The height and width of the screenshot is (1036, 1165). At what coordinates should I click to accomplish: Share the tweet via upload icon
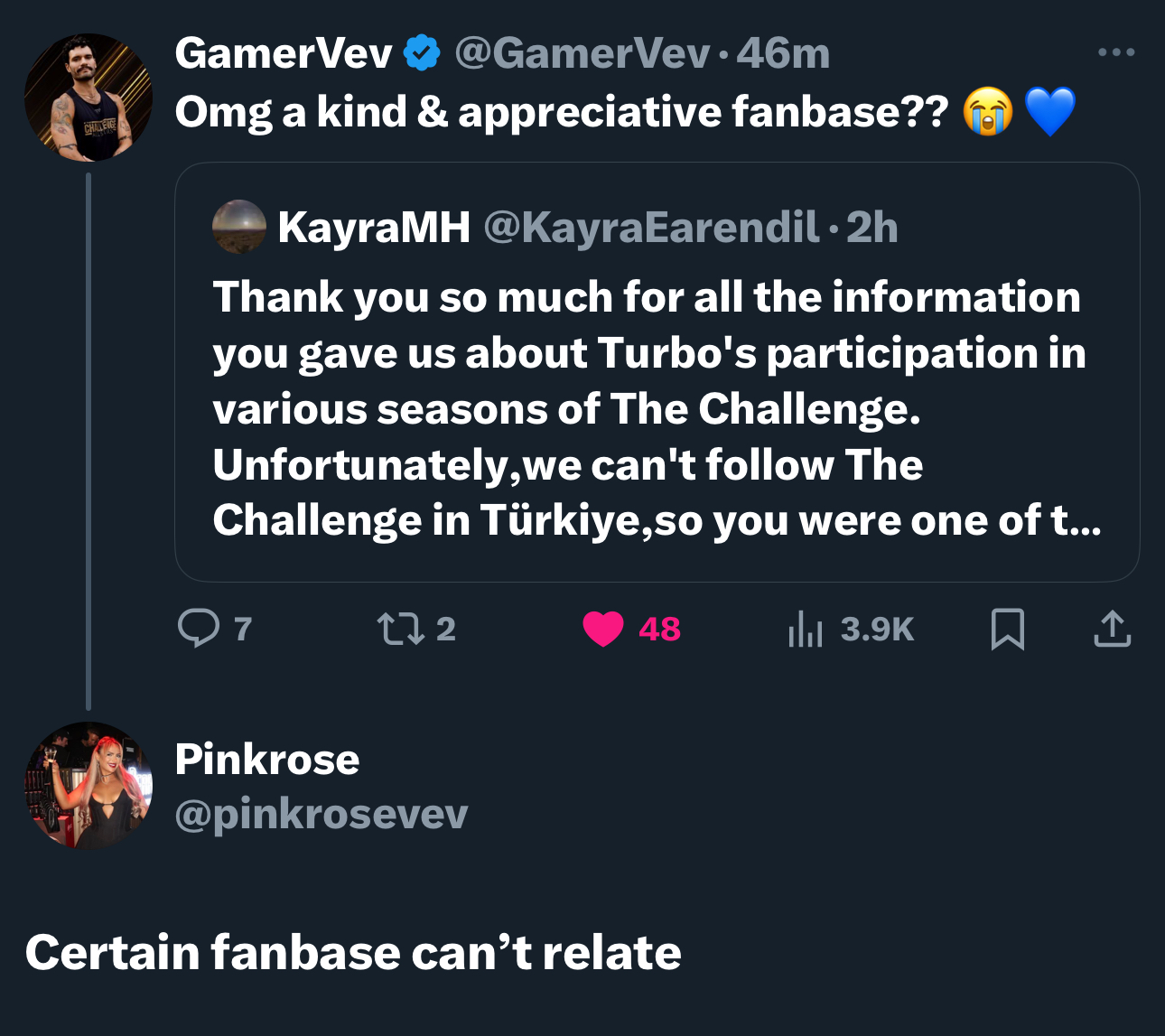(x=1112, y=629)
